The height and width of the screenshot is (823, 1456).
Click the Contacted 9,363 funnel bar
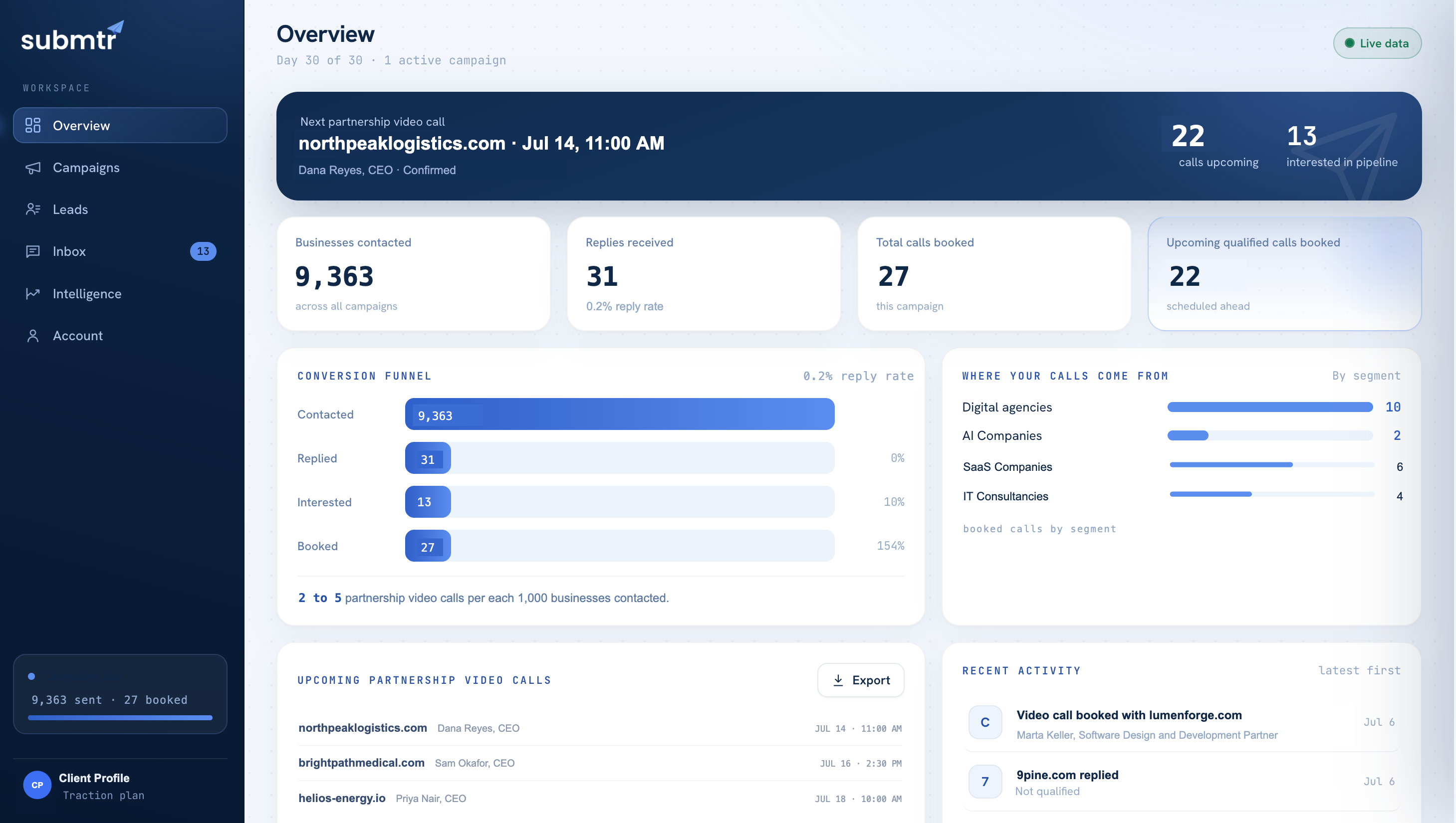tap(619, 414)
